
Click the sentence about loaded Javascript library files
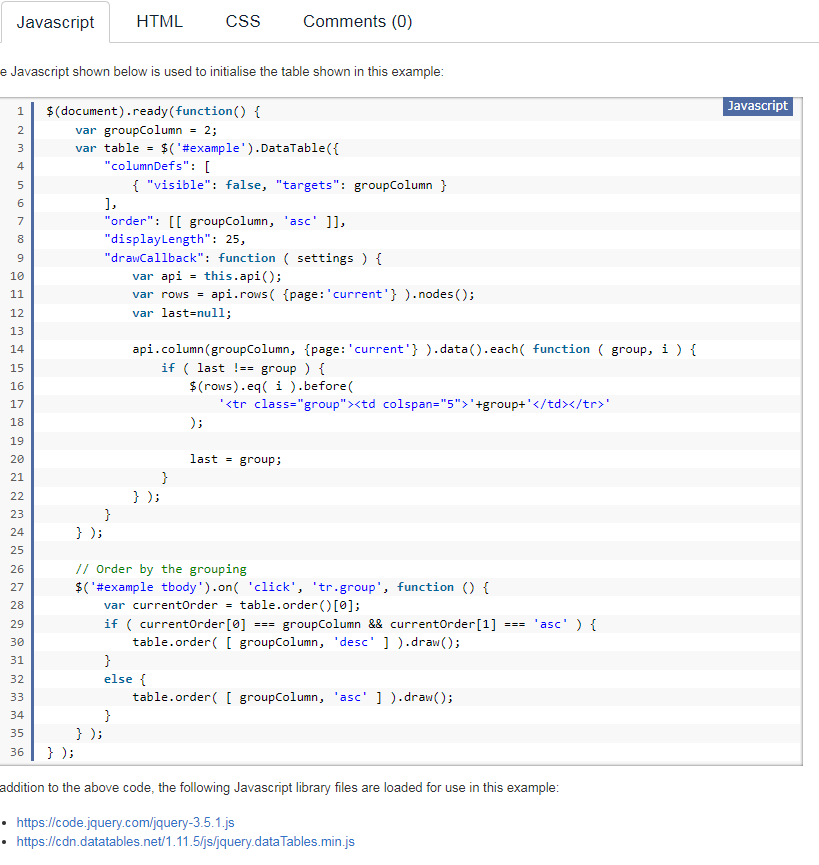280,788
